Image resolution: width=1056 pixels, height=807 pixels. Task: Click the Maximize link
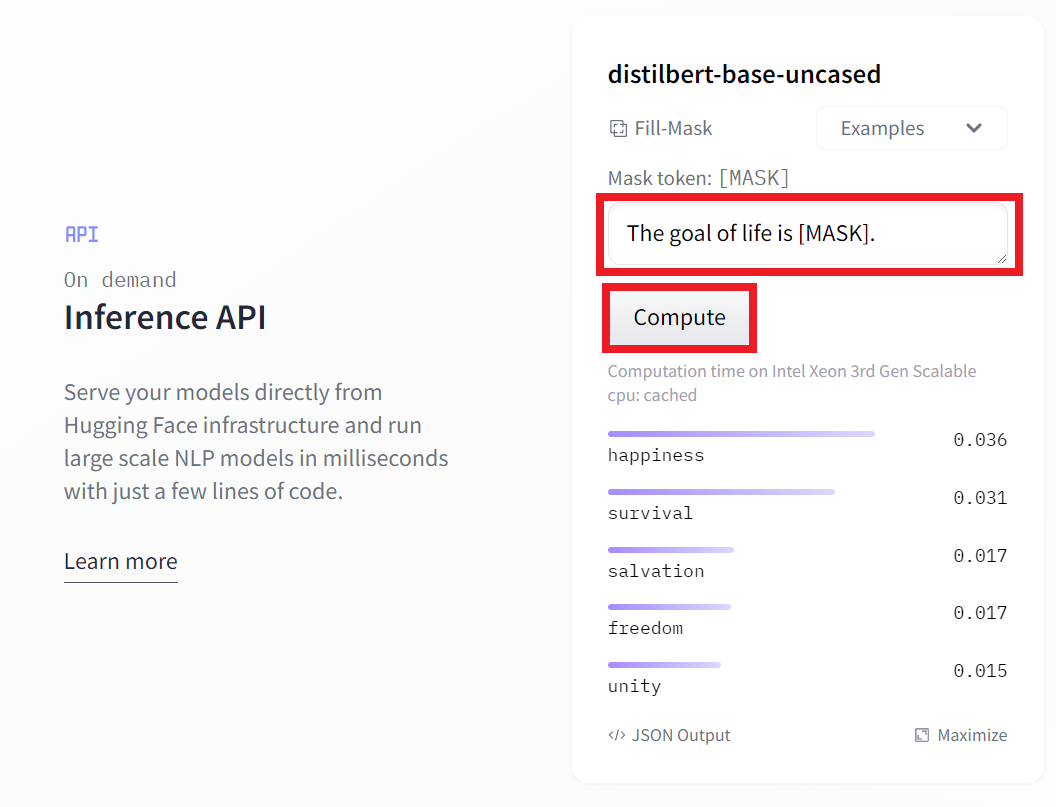[x=961, y=735]
